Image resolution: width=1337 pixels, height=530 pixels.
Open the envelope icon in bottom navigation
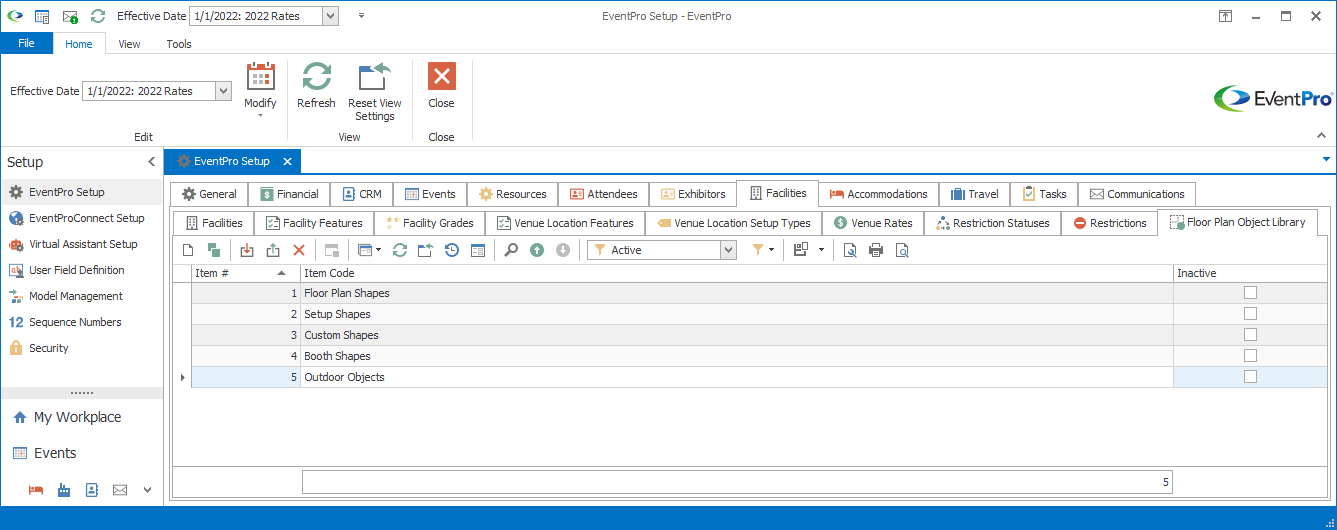[x=120, y=490]
